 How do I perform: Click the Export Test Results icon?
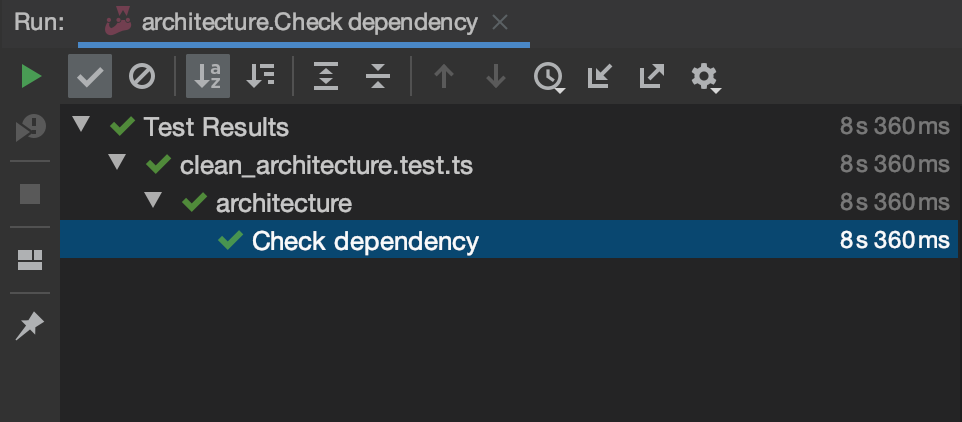(x=652, y=77)
